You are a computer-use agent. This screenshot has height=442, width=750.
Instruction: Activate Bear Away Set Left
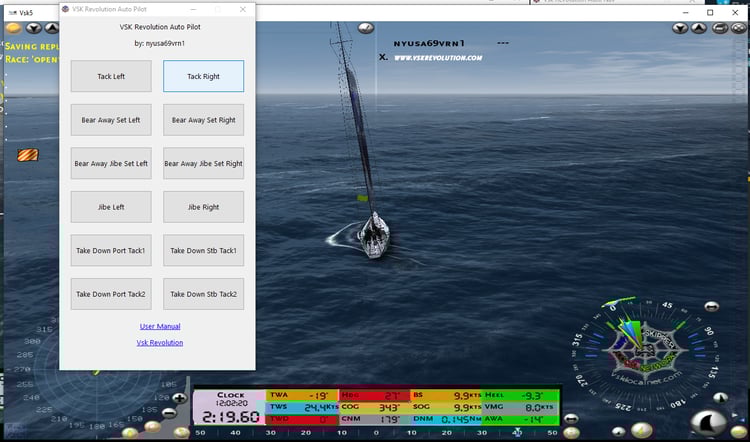click(x=111, y=120)
